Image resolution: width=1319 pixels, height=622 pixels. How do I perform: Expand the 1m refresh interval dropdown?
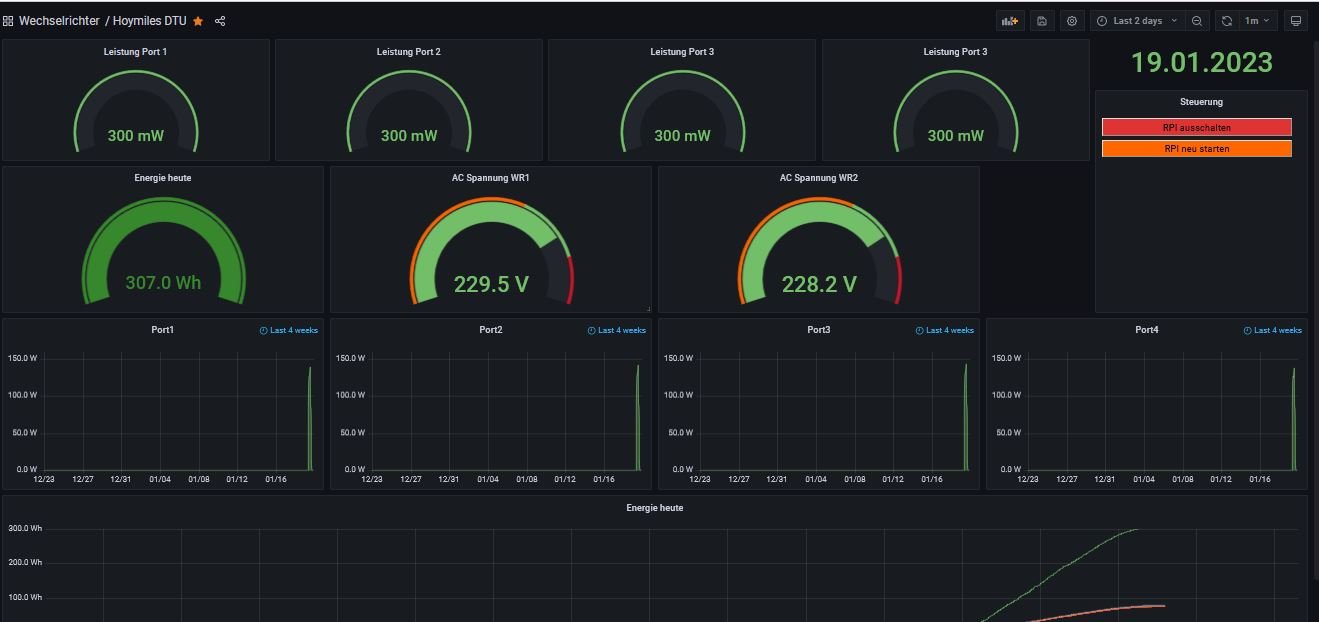1257,21
